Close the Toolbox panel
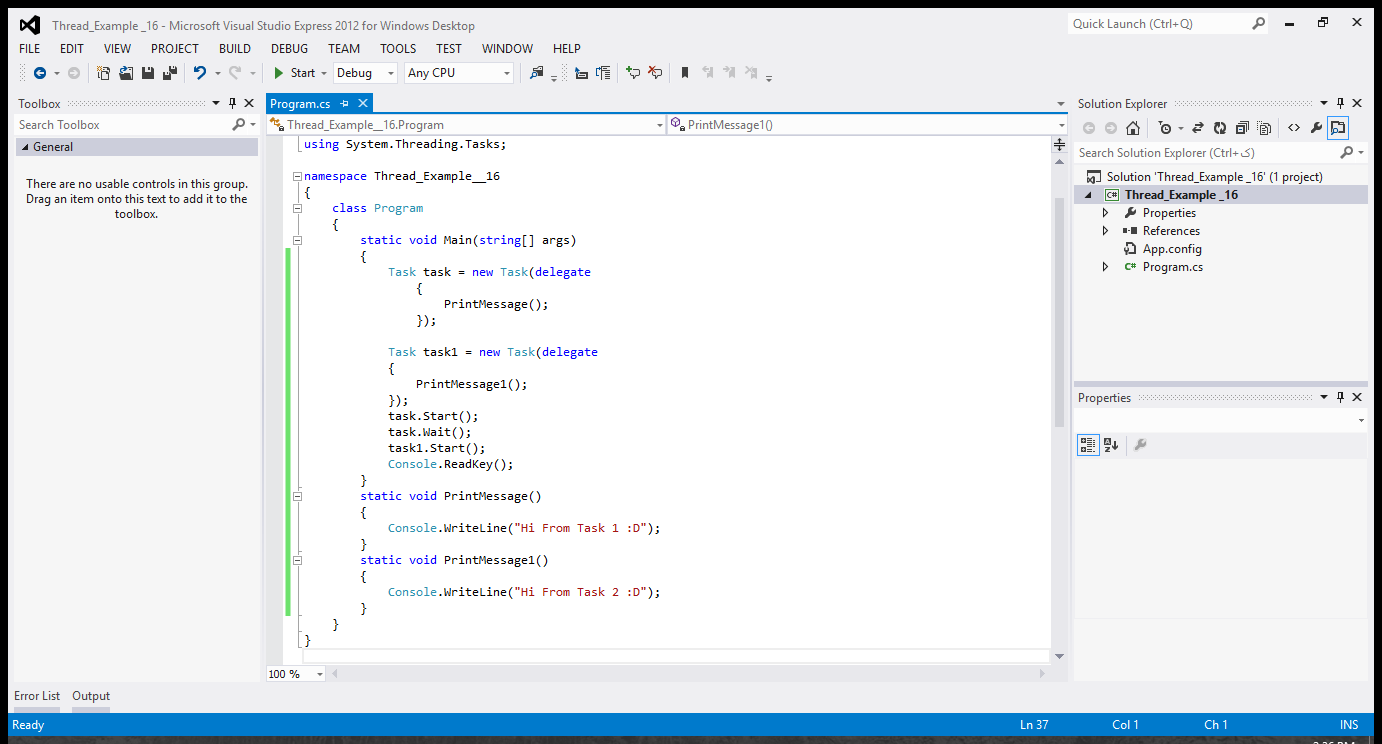The width and height of the screenshot is (1382, 744). 248,103
